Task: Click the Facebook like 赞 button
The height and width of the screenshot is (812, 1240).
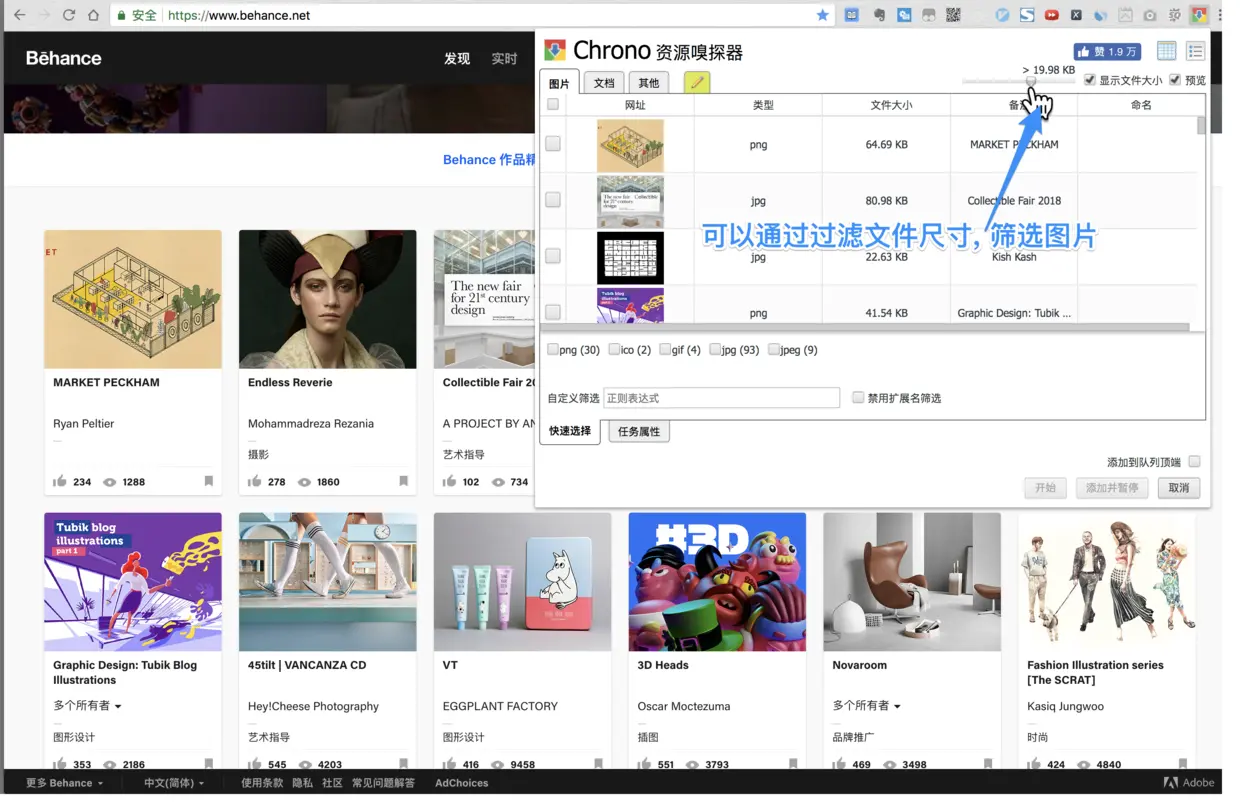Action: click(1107, 51)
